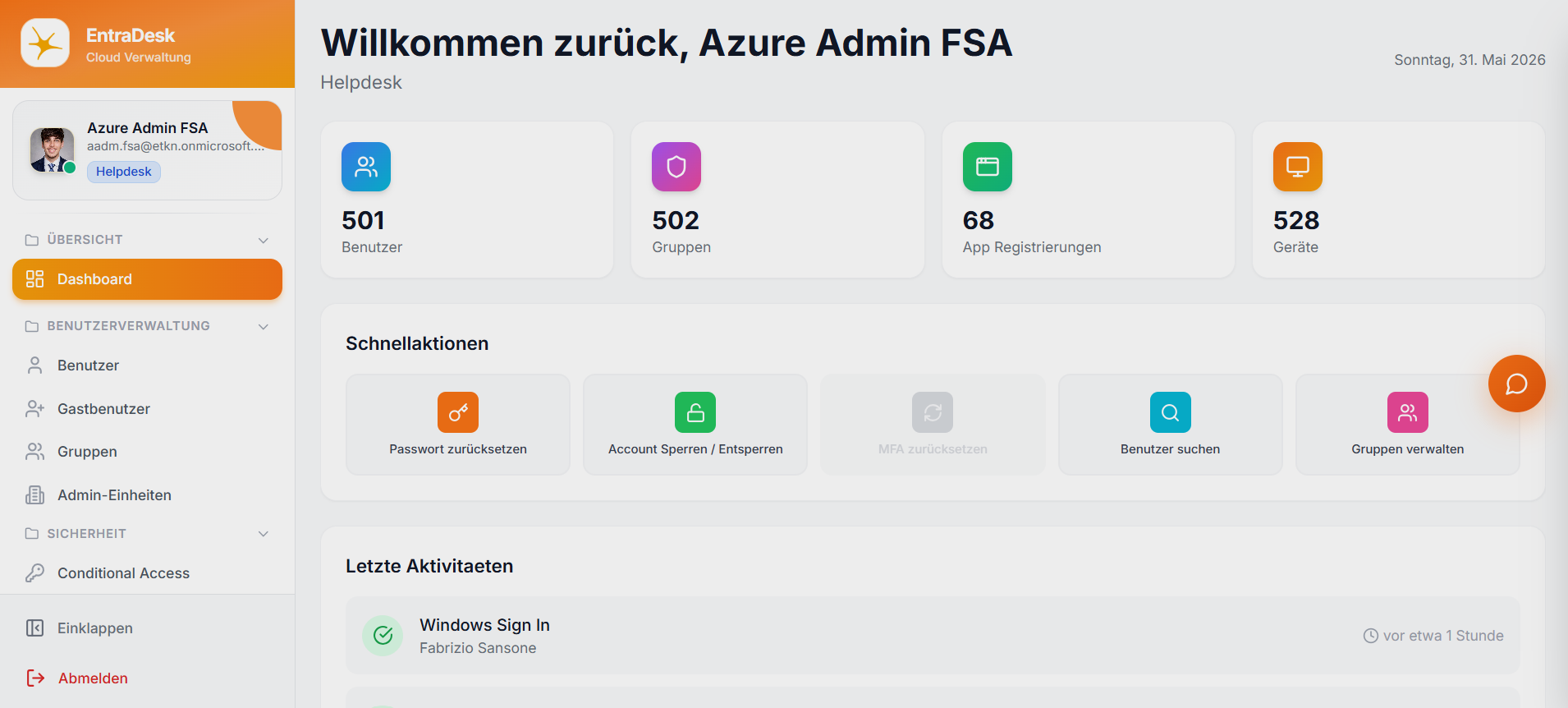The width and height of the screenshot is (1568, 708).
Task: Click the greyed MFA zurücksetzen refresh icon
Action: tap(933, 412)
